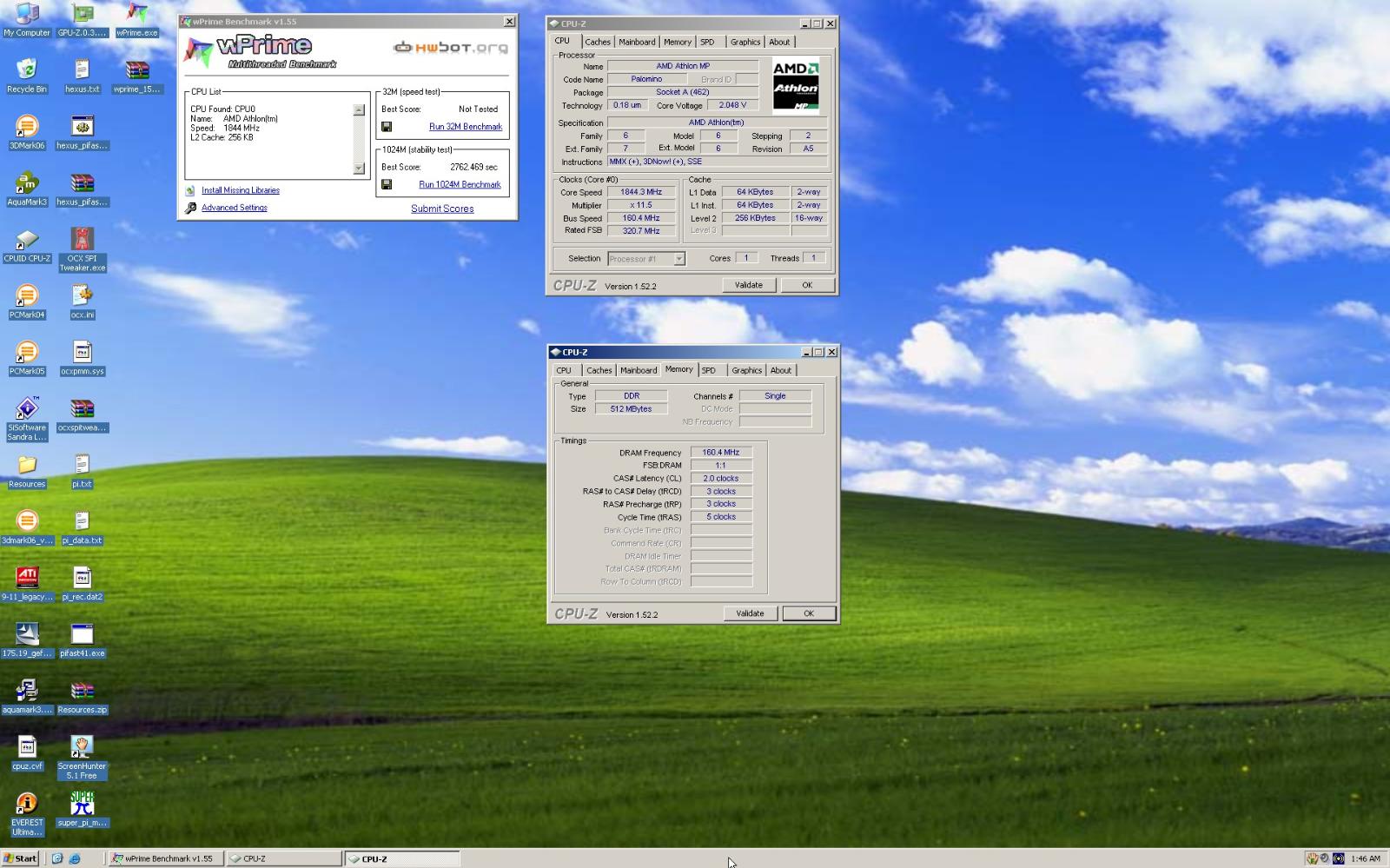Open About tab in top CPU-Z window
The image size is (1390, 868).
(779, 42)
